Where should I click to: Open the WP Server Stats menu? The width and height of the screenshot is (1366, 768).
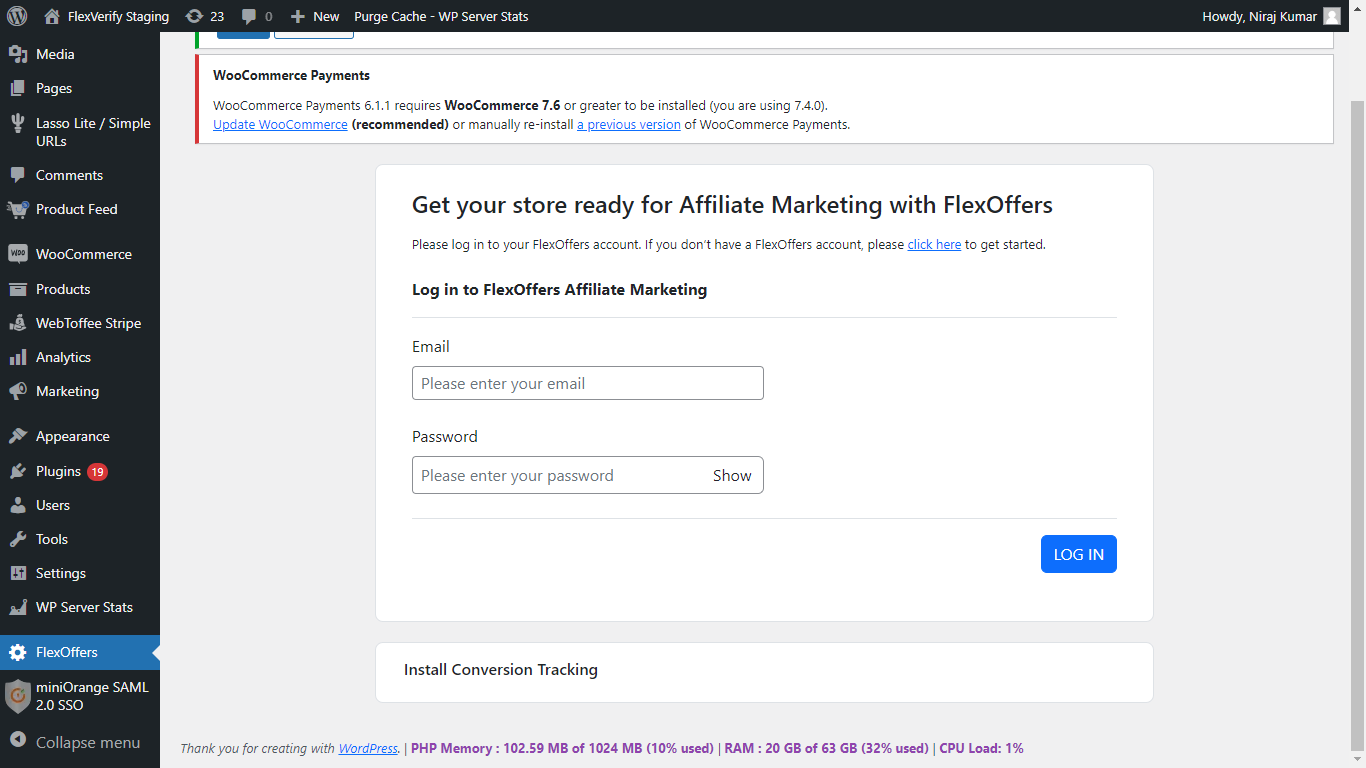(x=84, y=607)
